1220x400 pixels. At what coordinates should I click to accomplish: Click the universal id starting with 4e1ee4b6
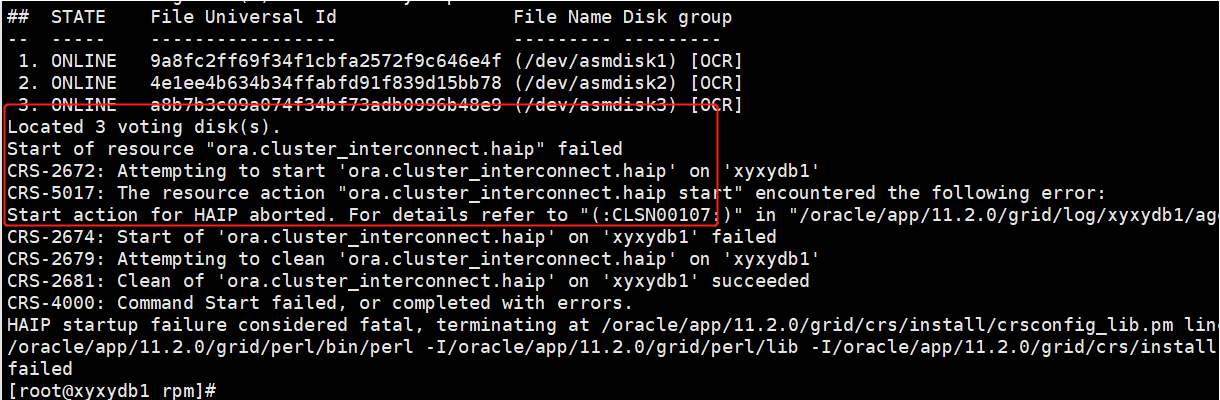326,83
